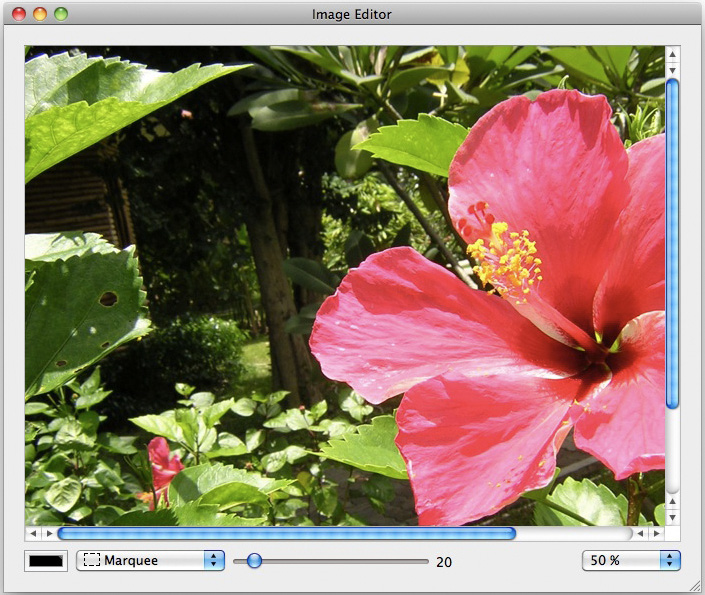The image size is (705, 595).
Task: Zoom the window with the green button
Action: click(61, 14)
